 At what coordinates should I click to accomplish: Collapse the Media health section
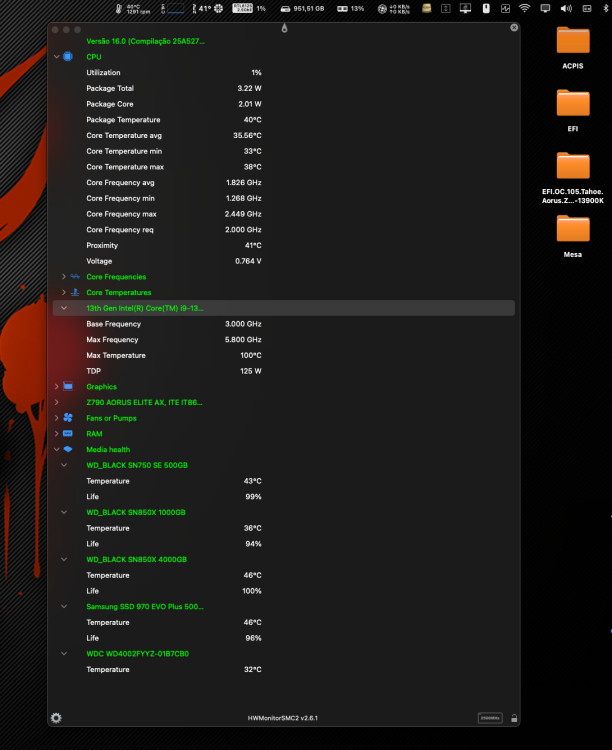56,449
